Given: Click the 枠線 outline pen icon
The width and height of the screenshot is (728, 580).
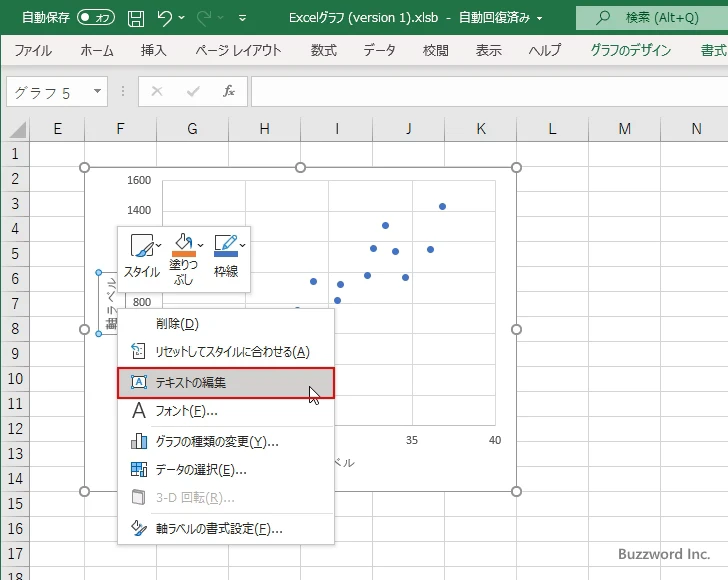Looking at the screenshot, I should (226, 245).
